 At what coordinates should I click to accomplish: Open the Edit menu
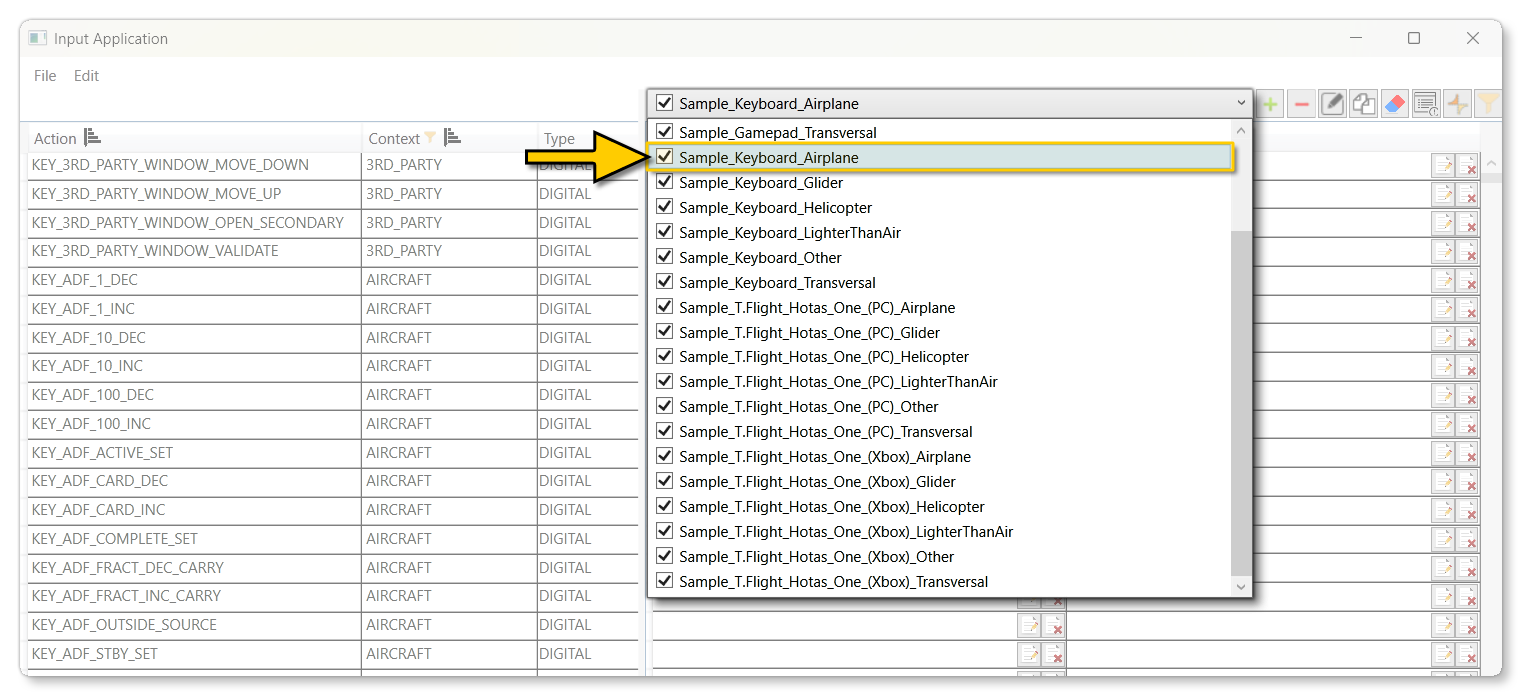coord(86,75)
